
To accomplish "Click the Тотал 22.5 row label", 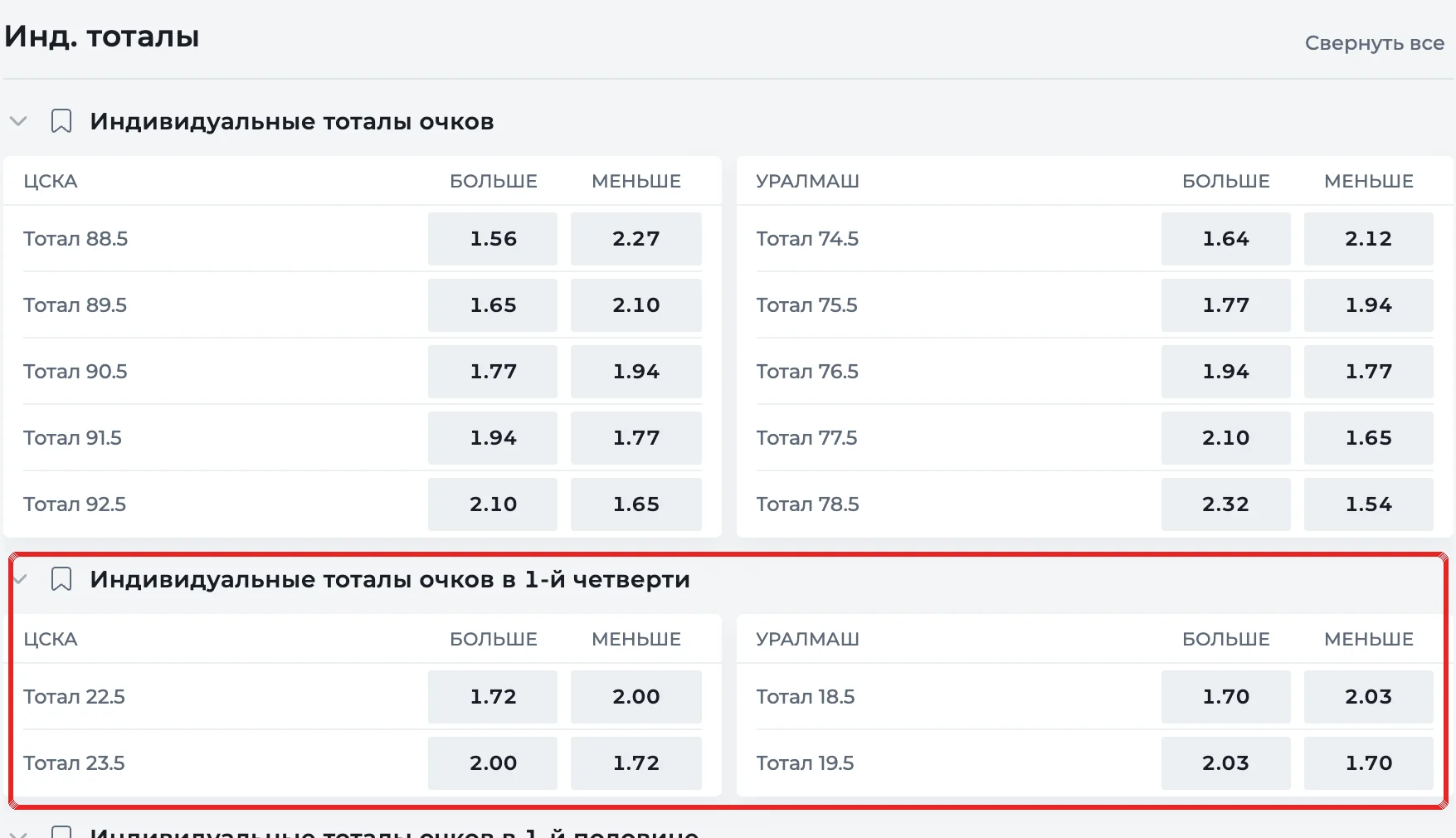I will click(74, 697).
